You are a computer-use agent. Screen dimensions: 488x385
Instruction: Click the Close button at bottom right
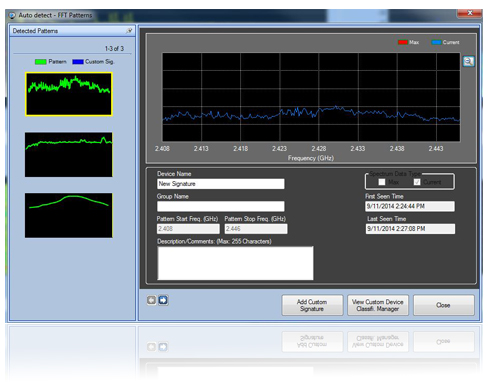(x=443, y=305)
